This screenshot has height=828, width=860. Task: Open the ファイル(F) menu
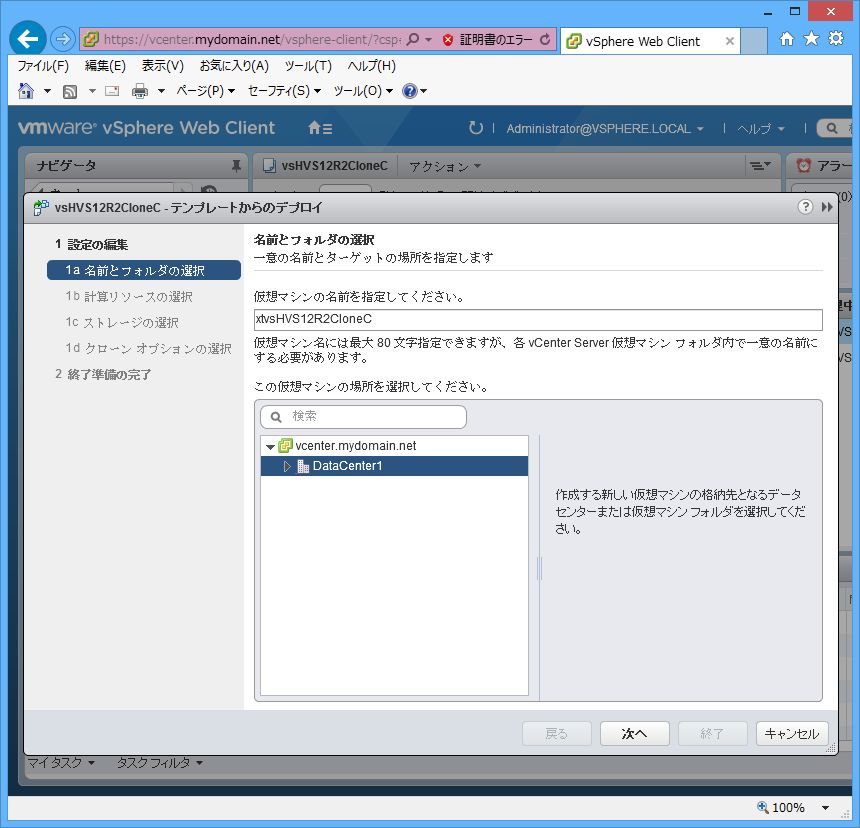click(x=43, y=66)
